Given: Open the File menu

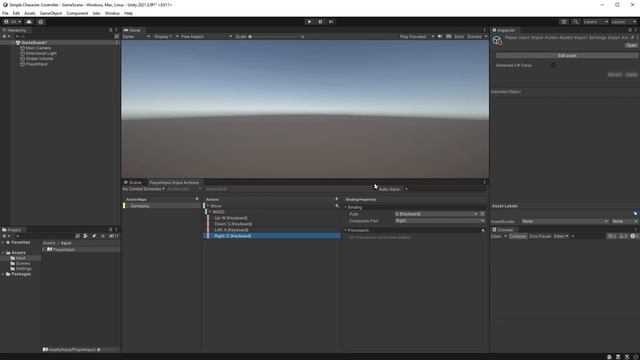Looking at the screenshot, I should pos(5,13).
